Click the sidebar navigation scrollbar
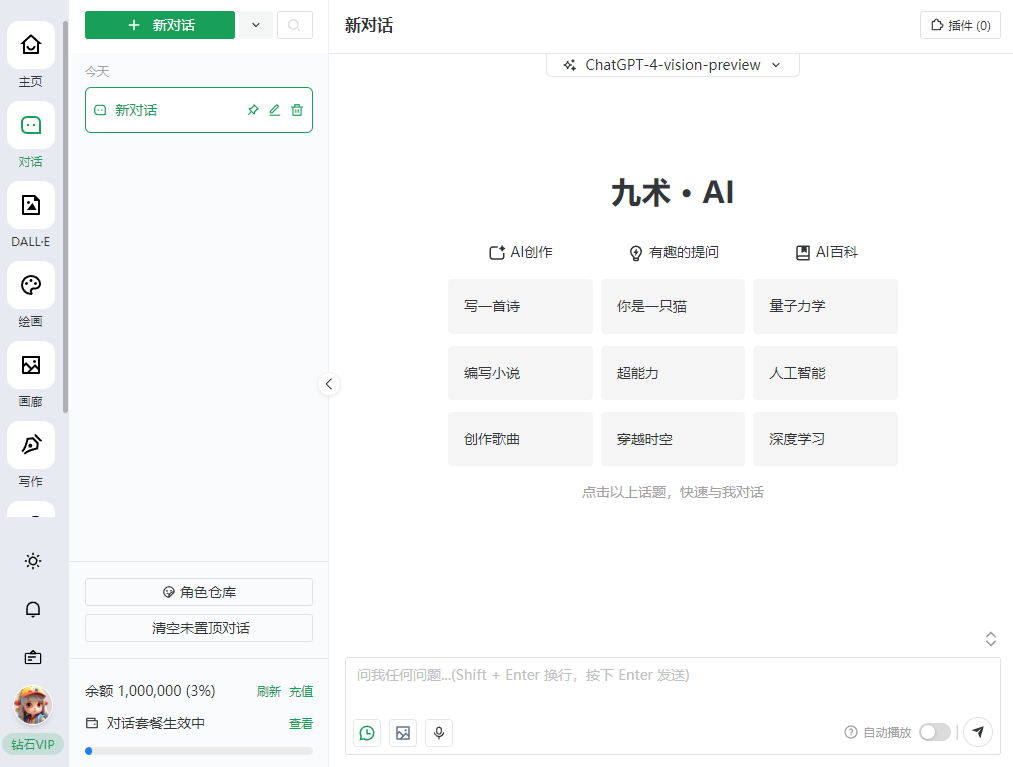Screen dimensions: 1013x767 tap(65, 216)
